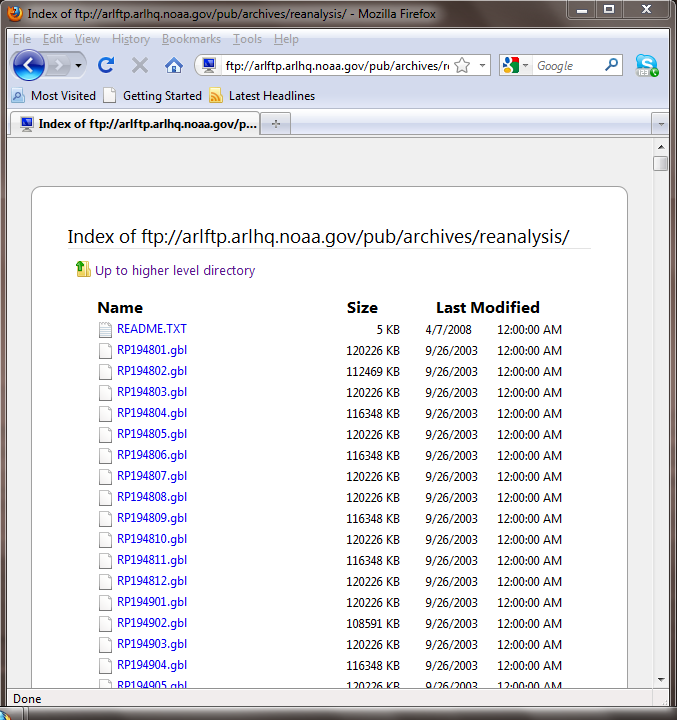Click the Stop loading X button
Viewport: 677px width, 720px height.
pyautogui.click(x=140, y=66)
